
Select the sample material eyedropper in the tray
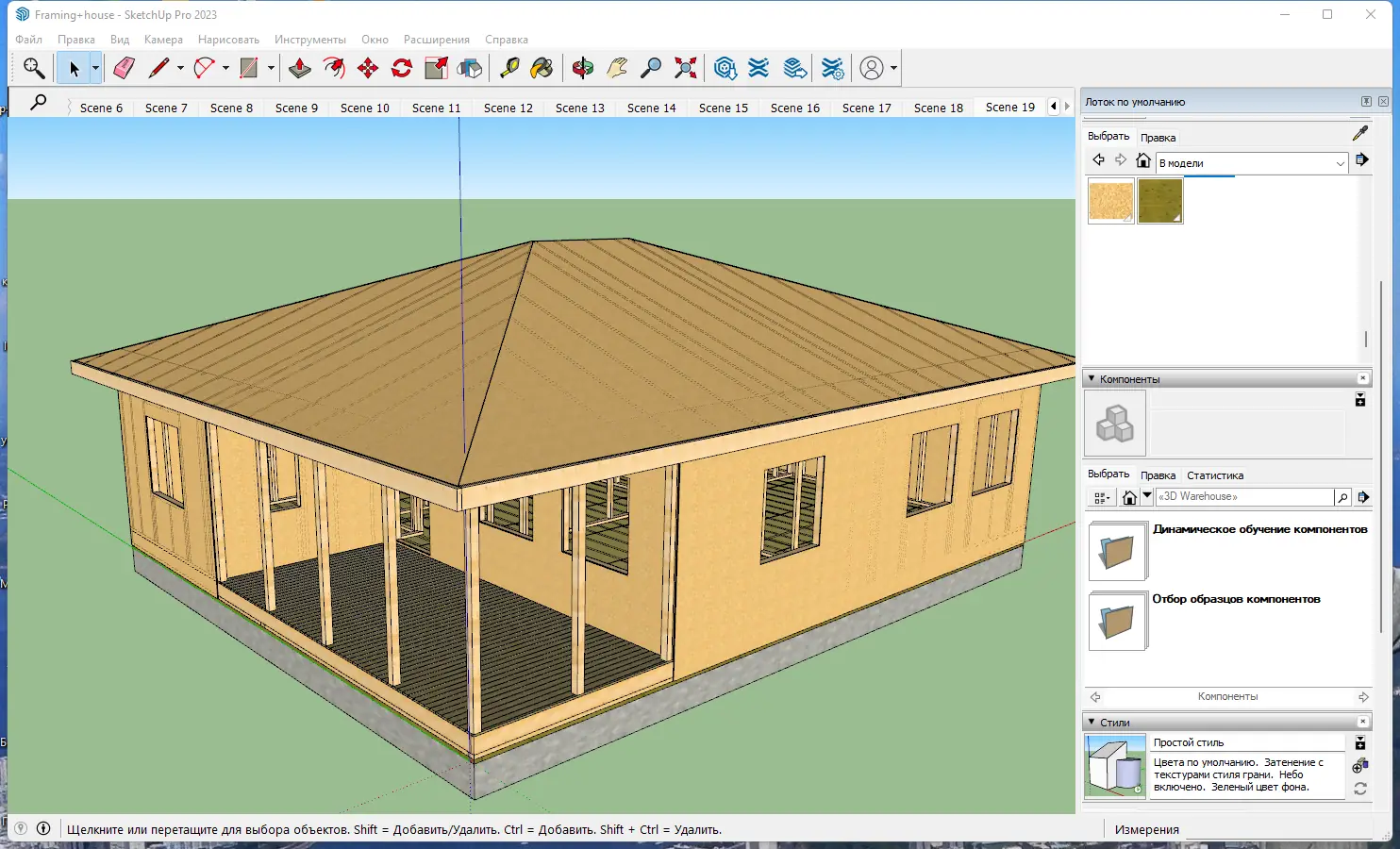(1359, 133)
